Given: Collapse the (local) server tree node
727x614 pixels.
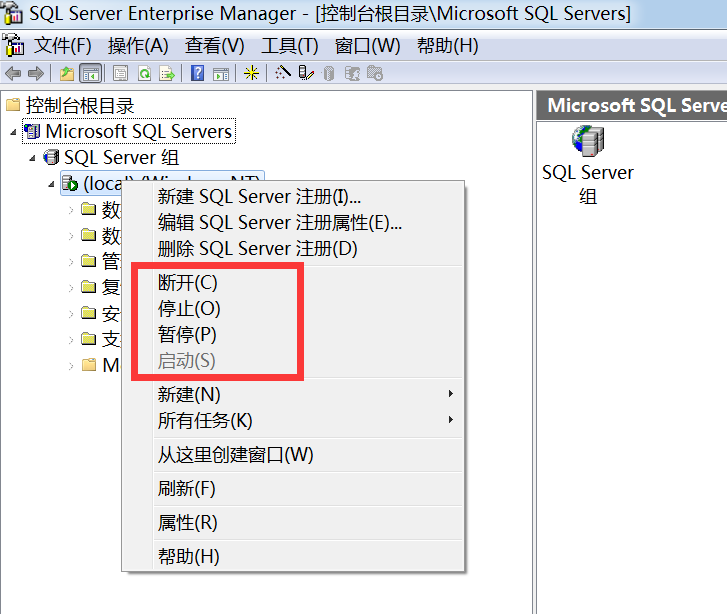Looking at the screenshot, I should coord(51,184).
